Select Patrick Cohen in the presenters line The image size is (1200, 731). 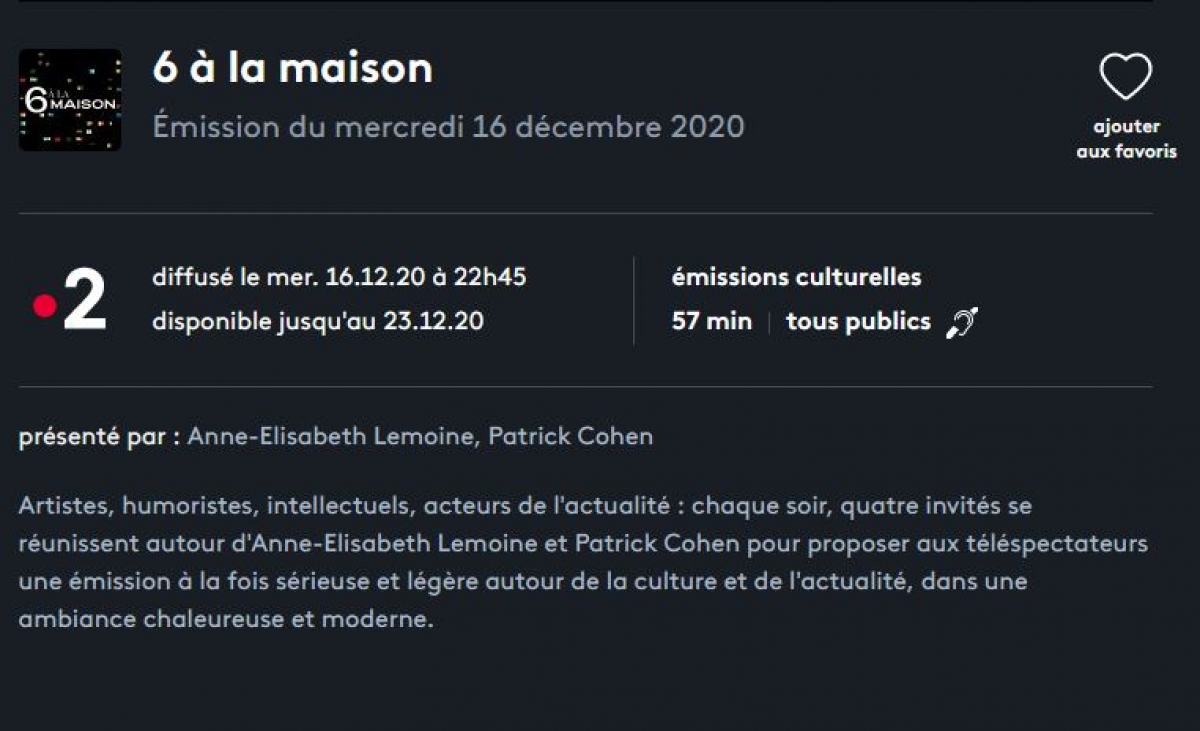570,437
